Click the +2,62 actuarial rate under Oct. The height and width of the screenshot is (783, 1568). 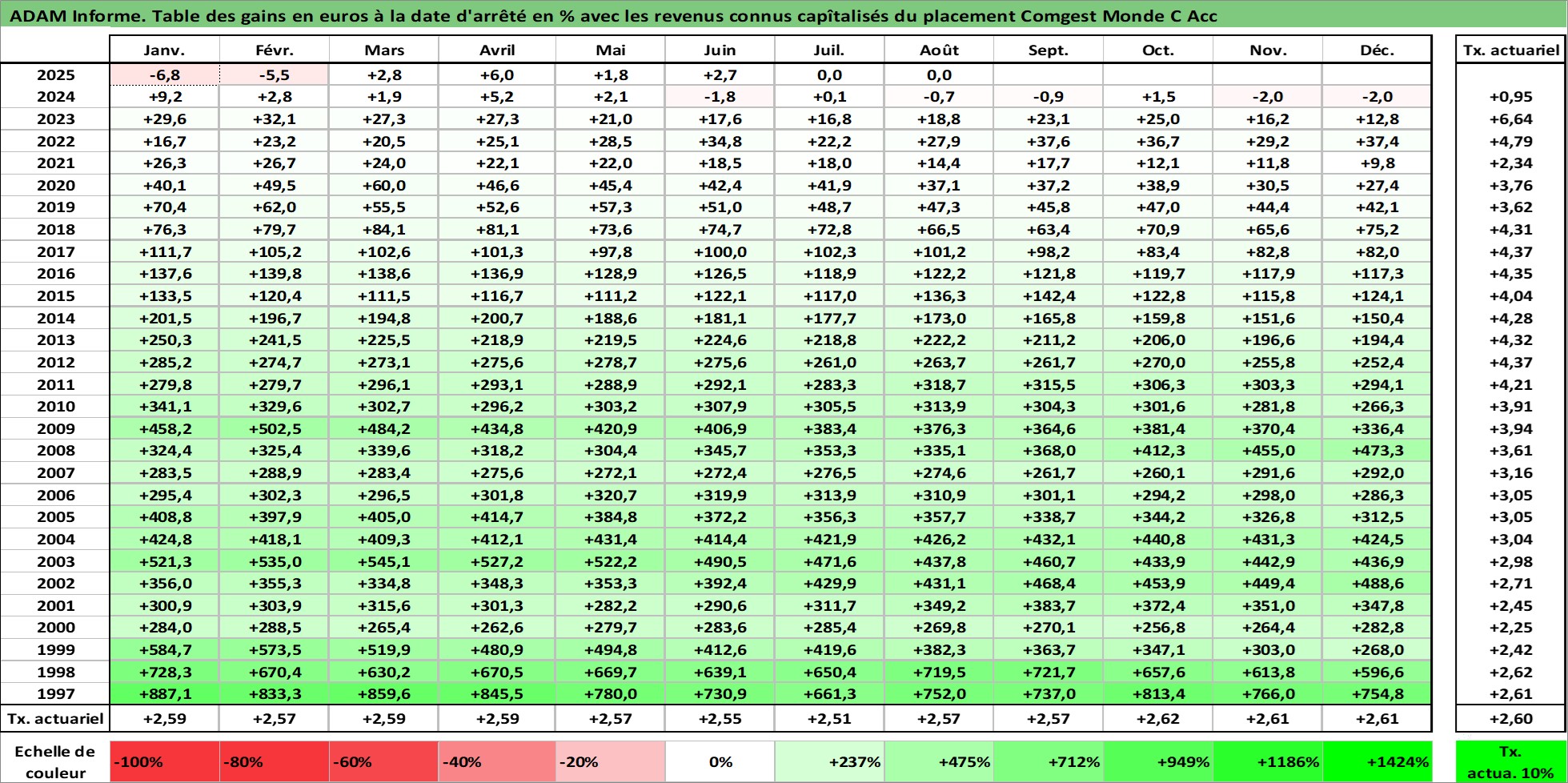click(x=1158, y=718)
